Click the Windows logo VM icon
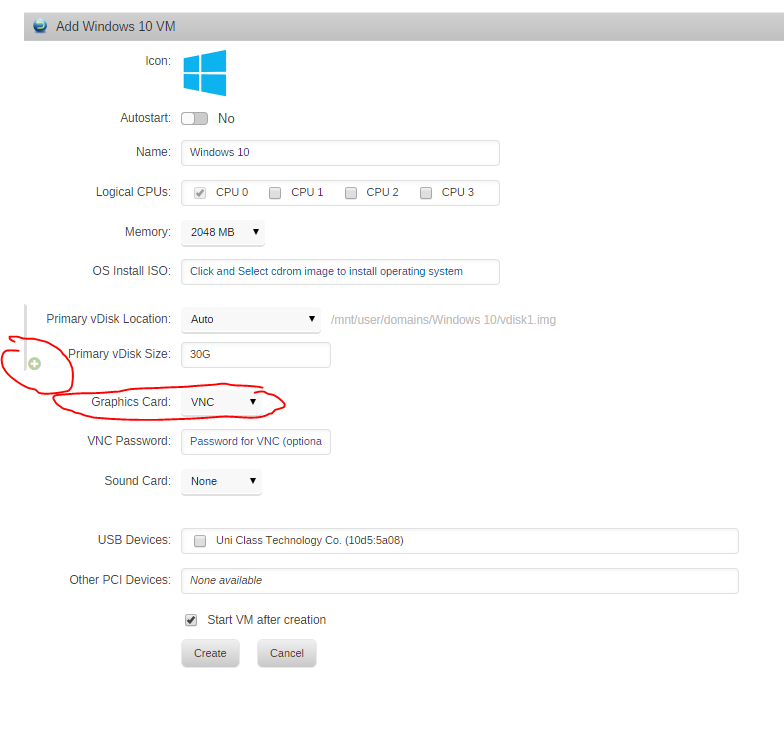784x733 pixels. [204, 73]
